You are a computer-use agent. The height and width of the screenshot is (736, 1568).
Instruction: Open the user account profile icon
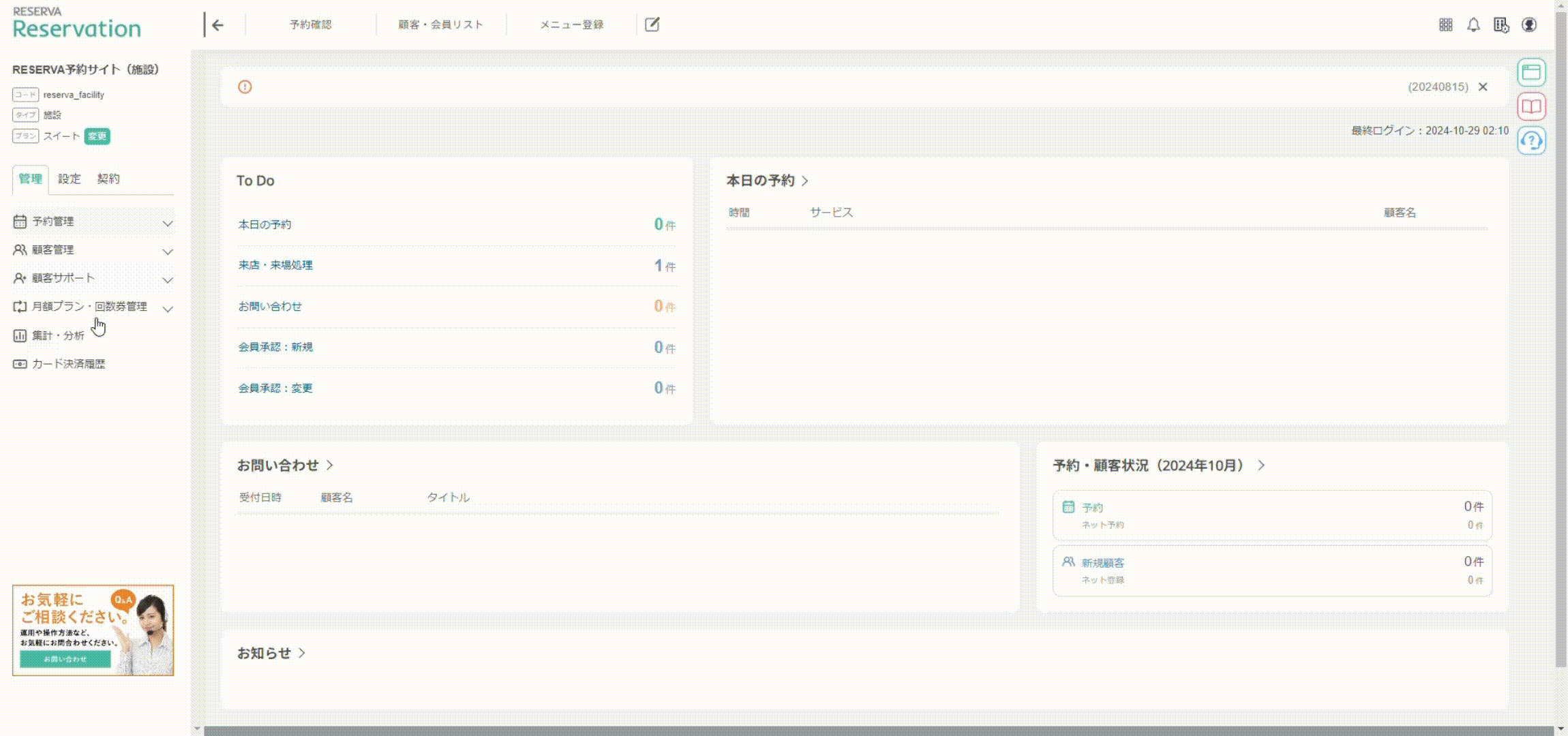(x=1529, y=25)
